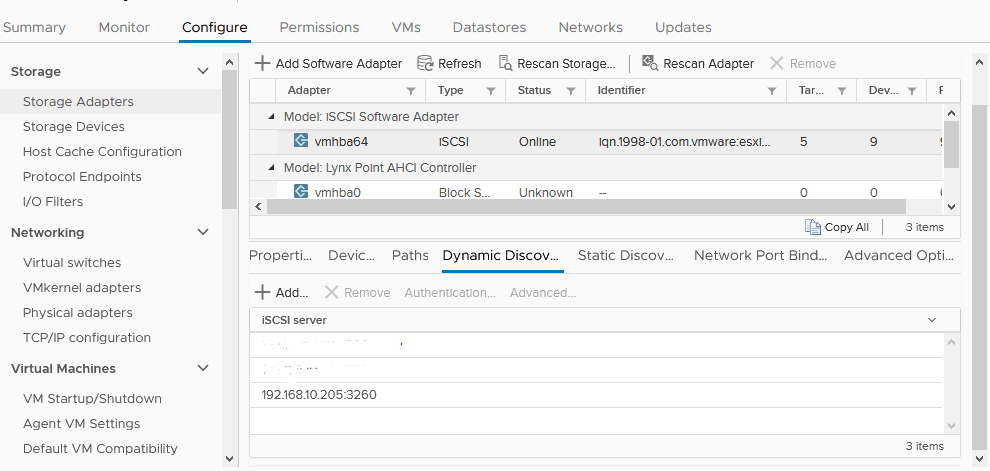This screenshot has height=471, width=990.
Task: Click the Add iSCSI server plus icon
Action: tap(262, 292)
